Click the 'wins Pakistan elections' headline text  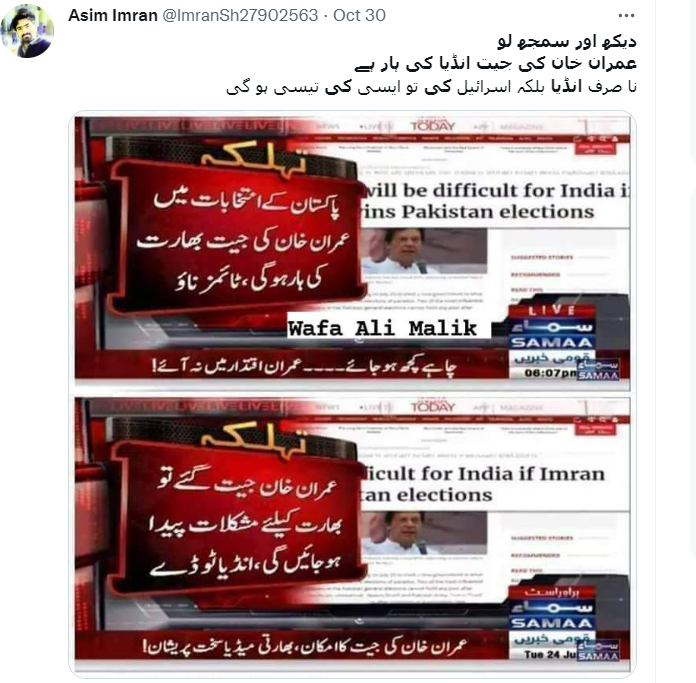coord(478,212)
